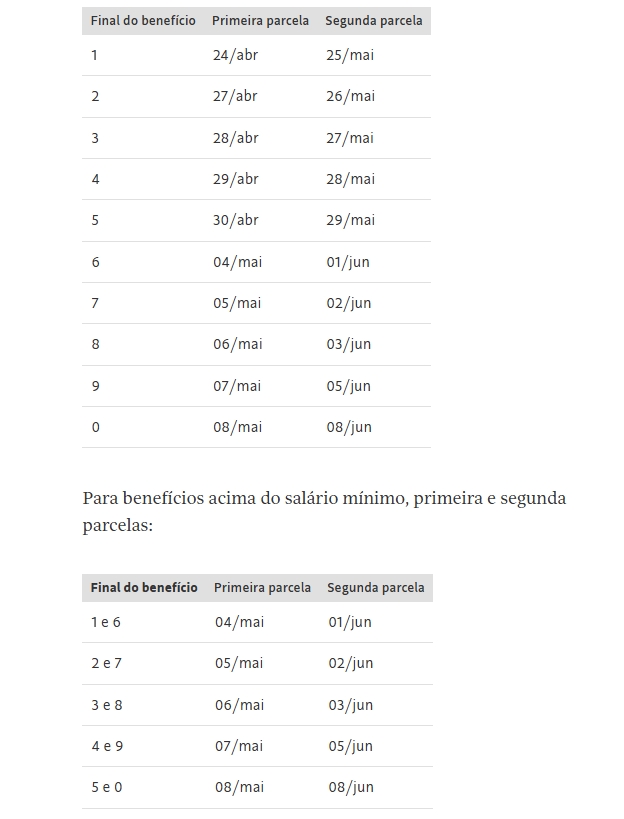This screenshot has width=624, height=819.
Task: Click the 25/mai second installment date
Action: (x=350, y=55)
